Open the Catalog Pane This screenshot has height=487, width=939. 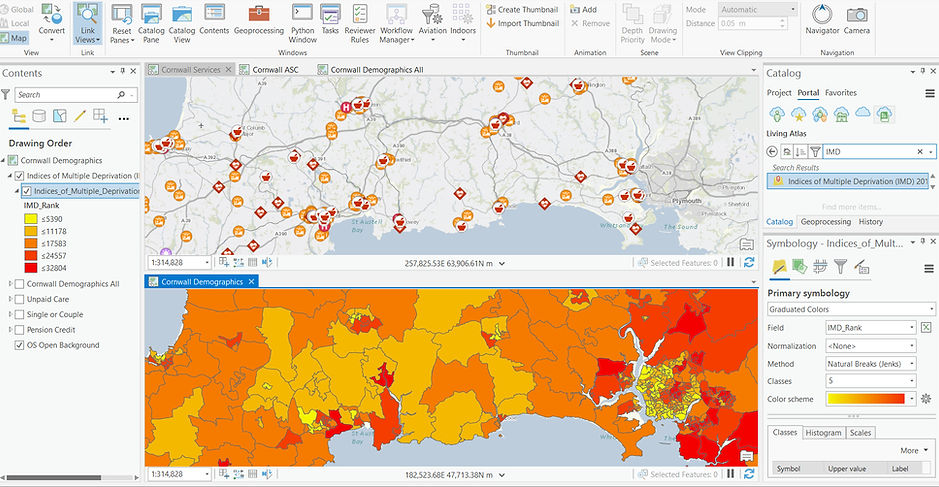[151, 23]
